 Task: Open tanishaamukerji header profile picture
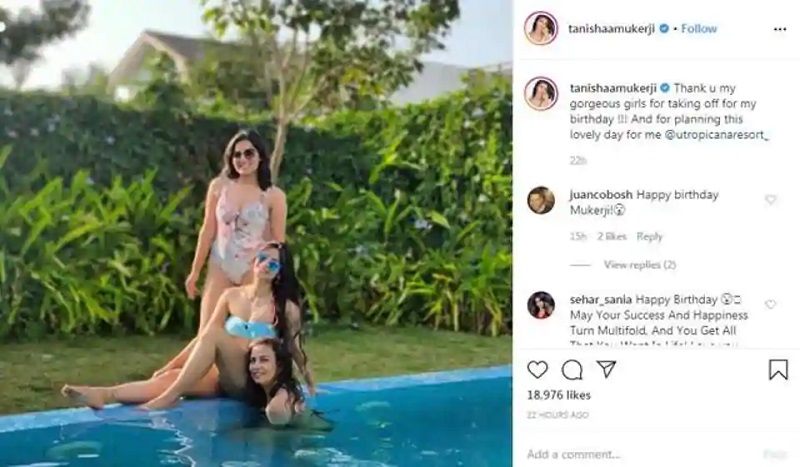[x=541, y=28]
